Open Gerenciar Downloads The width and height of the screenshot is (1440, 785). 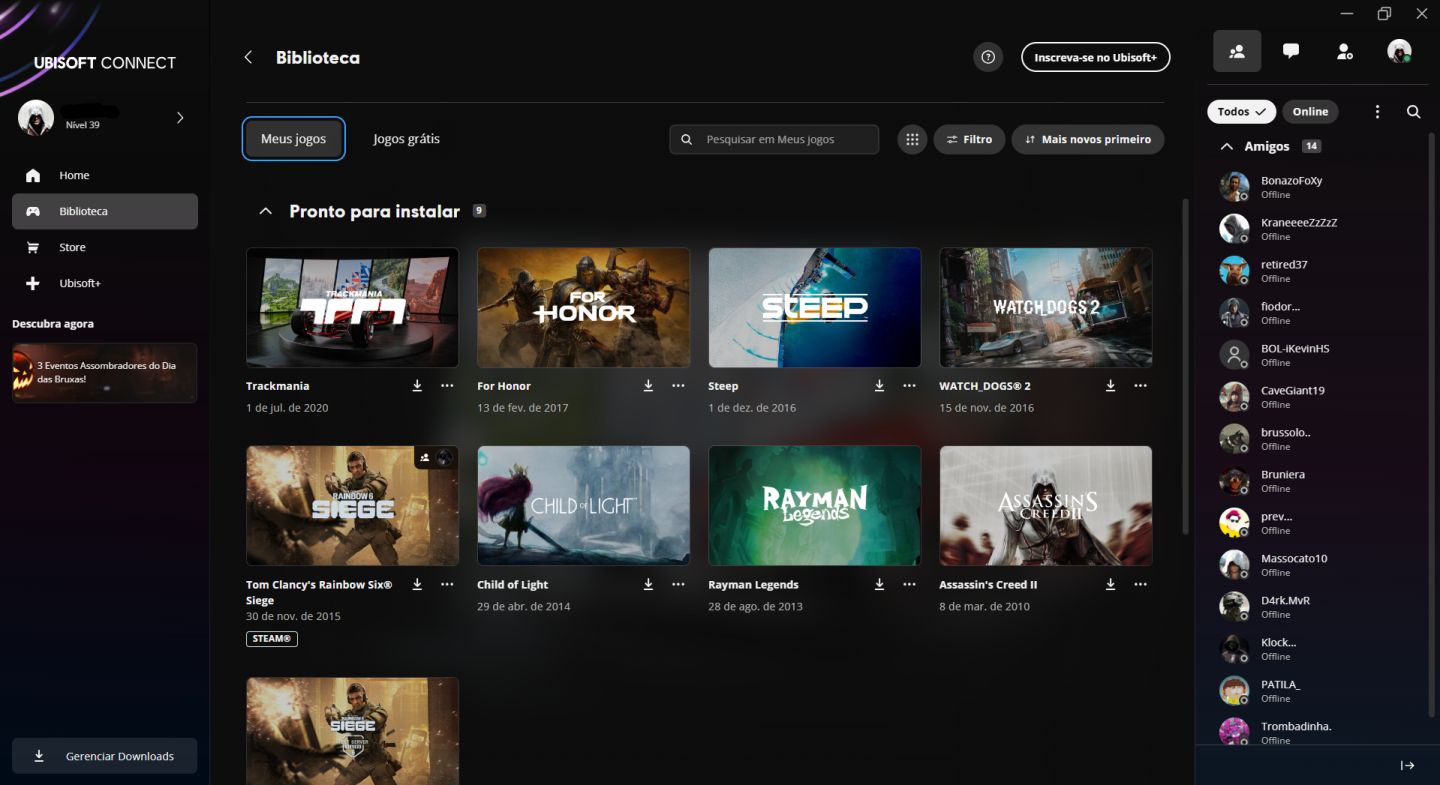(105, 756)
